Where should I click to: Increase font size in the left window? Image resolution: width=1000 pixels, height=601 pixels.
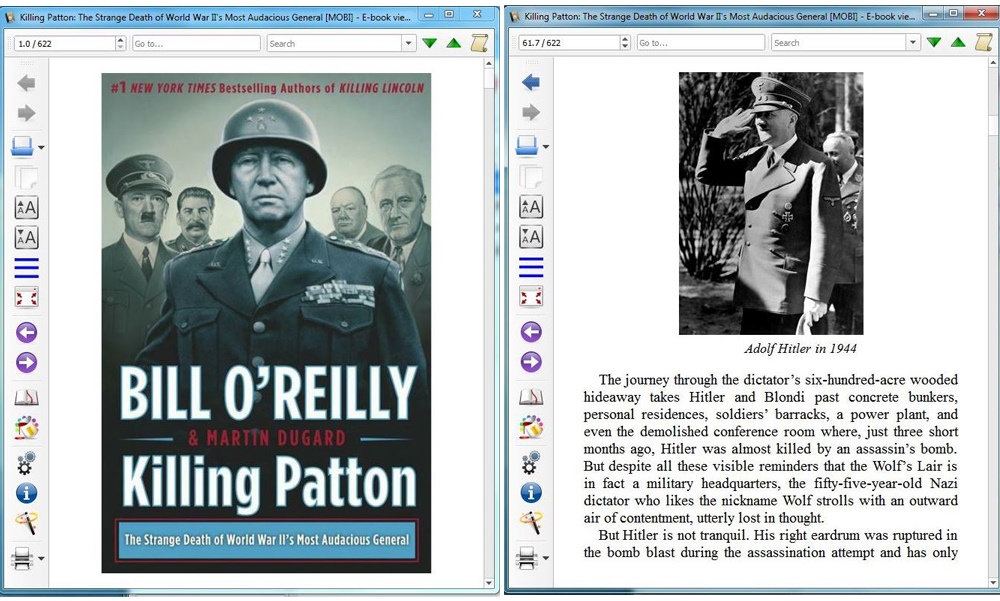coord(26,207)
